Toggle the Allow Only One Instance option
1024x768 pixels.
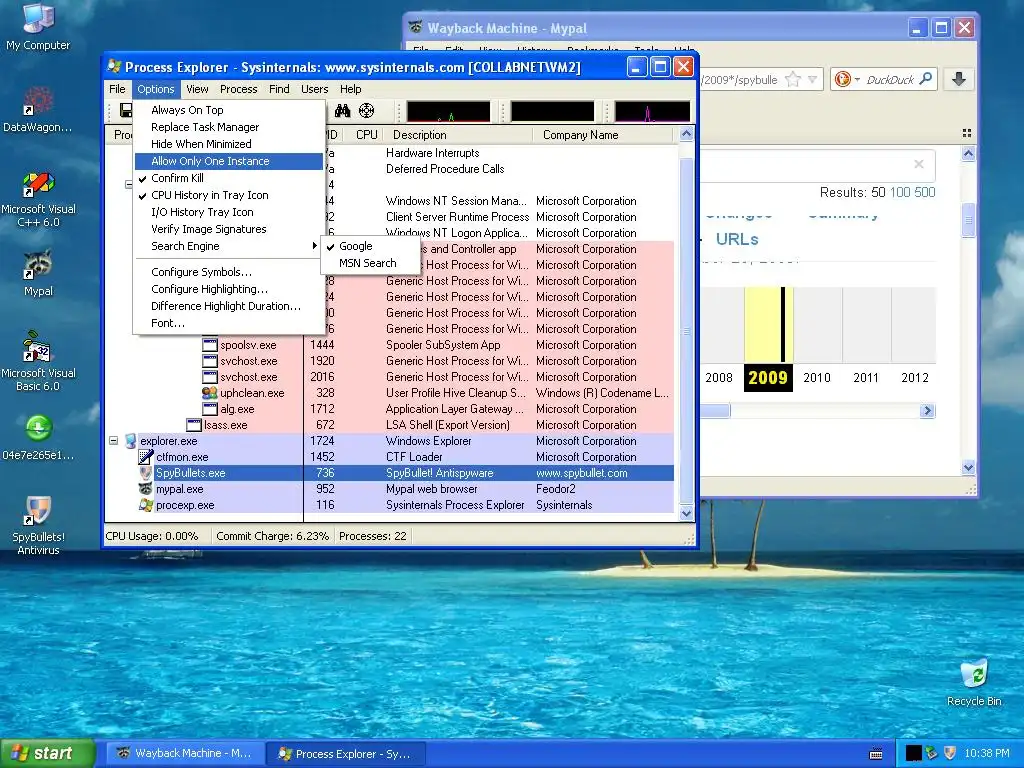click(x=229, y=161)
